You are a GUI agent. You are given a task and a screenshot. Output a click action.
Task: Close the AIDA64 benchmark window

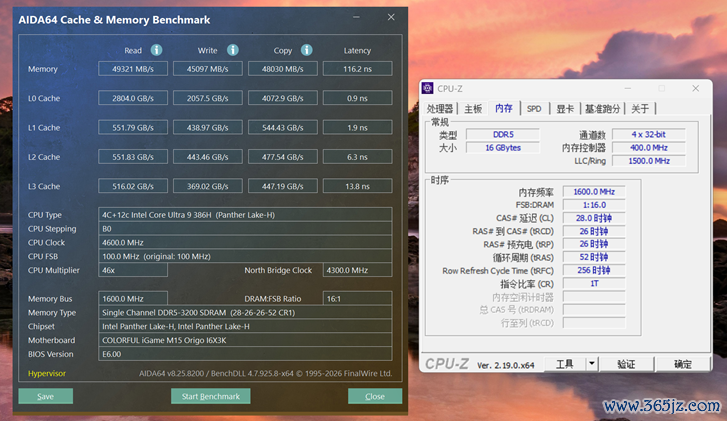pyautogui.click(x=391, y=17)
